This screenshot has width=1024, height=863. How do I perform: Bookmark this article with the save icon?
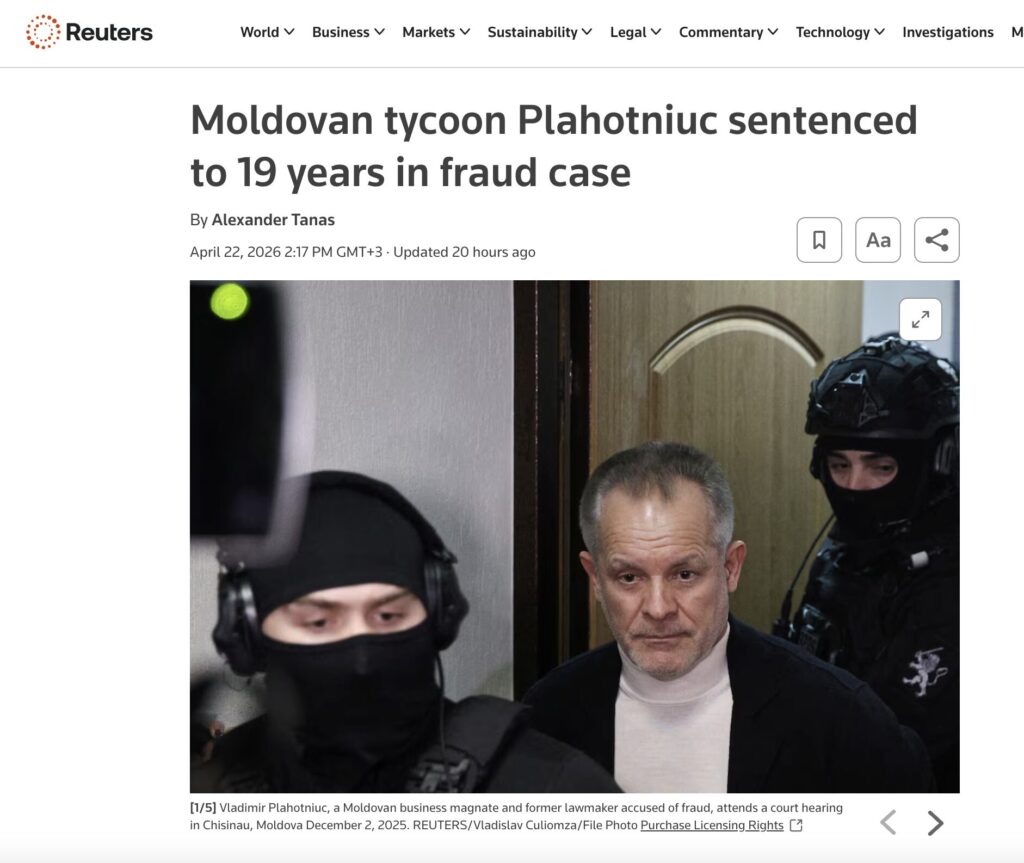pyautogui.click(x=819, y=240)
